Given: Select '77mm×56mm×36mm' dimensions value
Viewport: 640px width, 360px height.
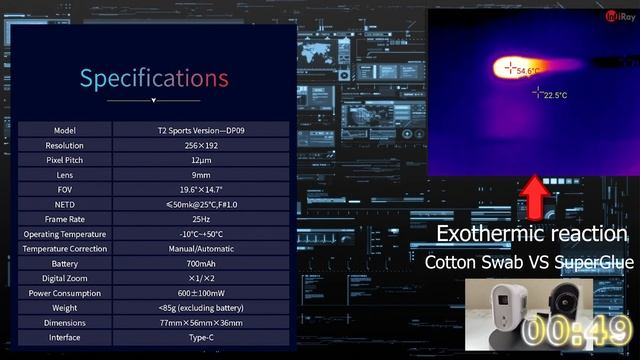Looking at the screenshot, I should coord(201,323).
